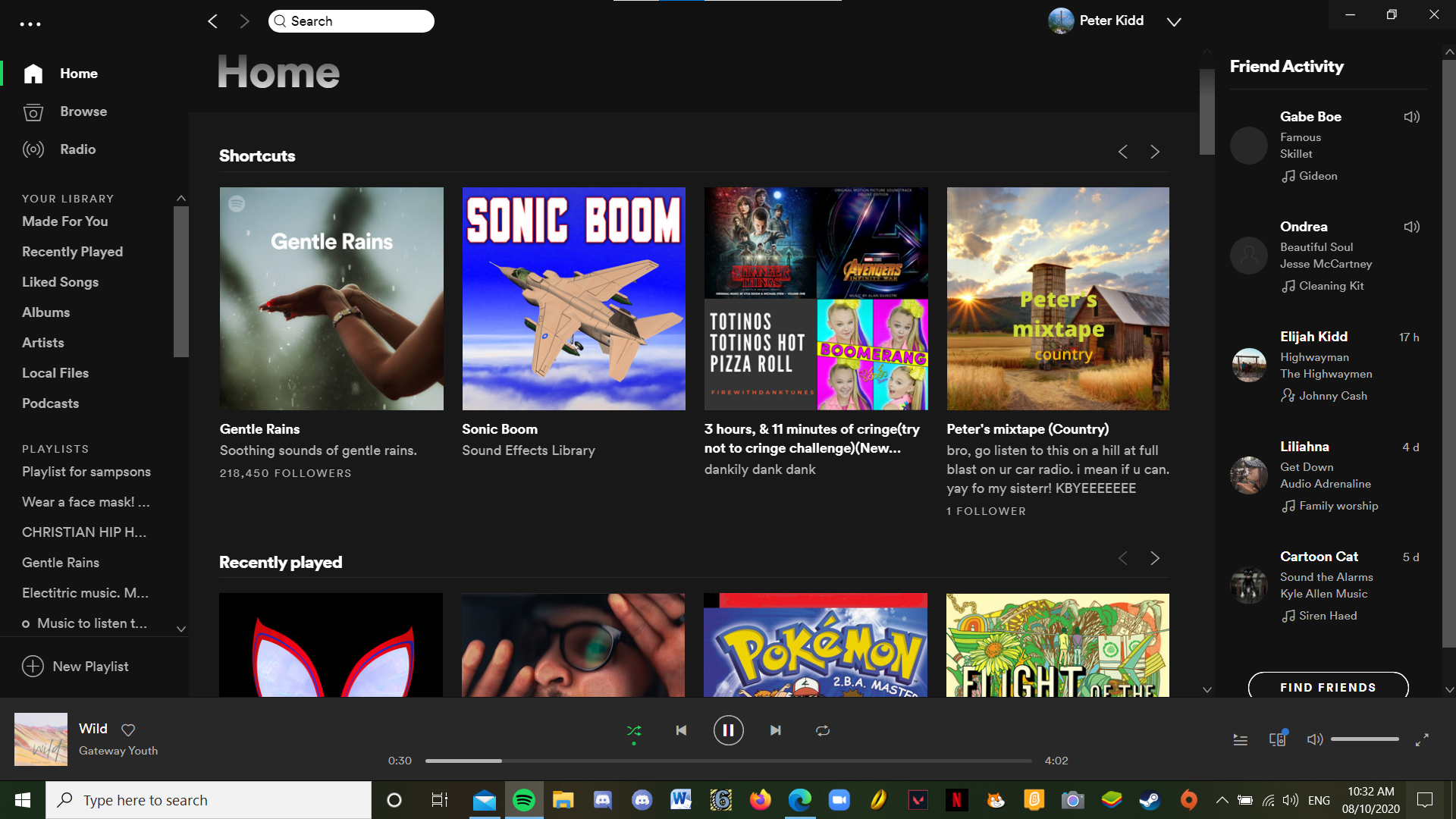
Task: Mute the volume with speaker icon
Action: tap(1315, 739)
